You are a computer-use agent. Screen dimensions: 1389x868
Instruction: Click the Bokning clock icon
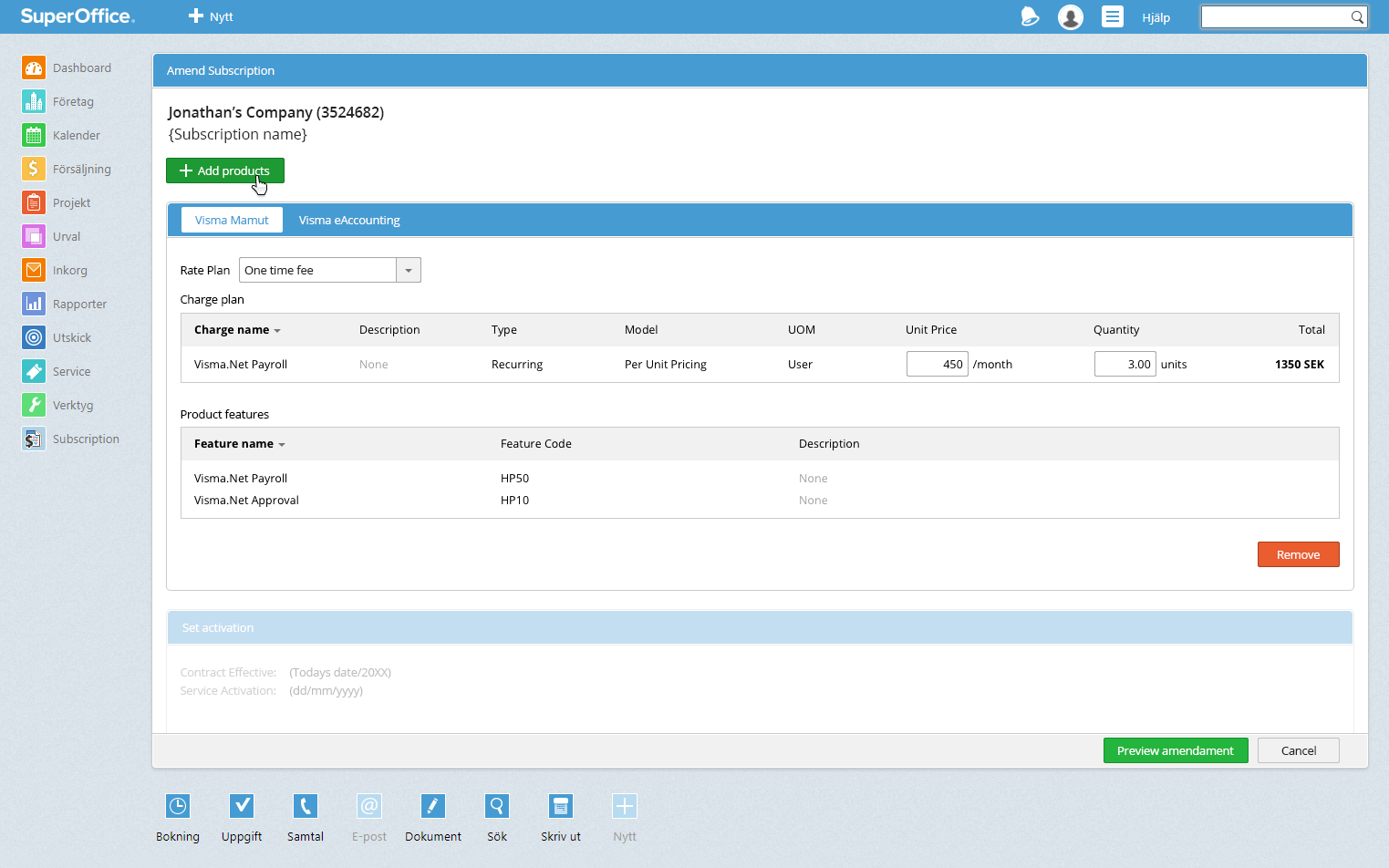(x=178, y=806)
